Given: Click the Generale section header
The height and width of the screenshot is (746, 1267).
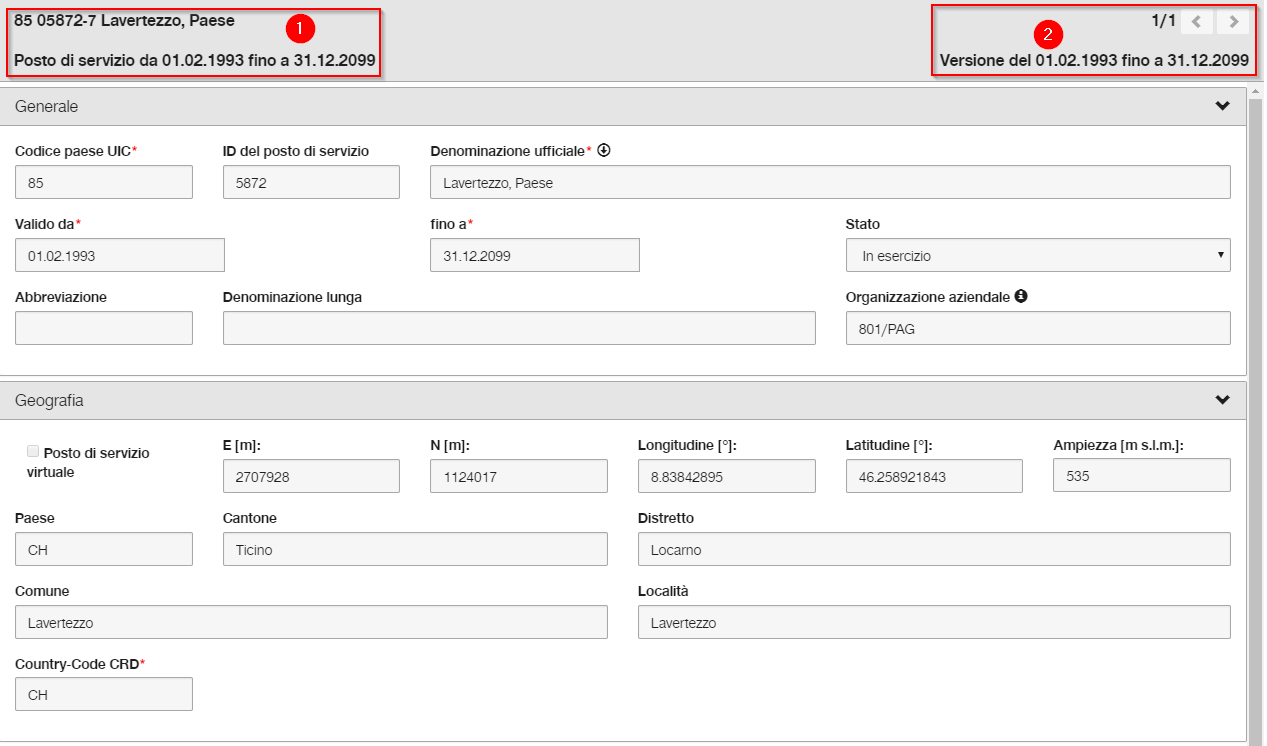Looking at the screenshot, I should pos(623,107).
